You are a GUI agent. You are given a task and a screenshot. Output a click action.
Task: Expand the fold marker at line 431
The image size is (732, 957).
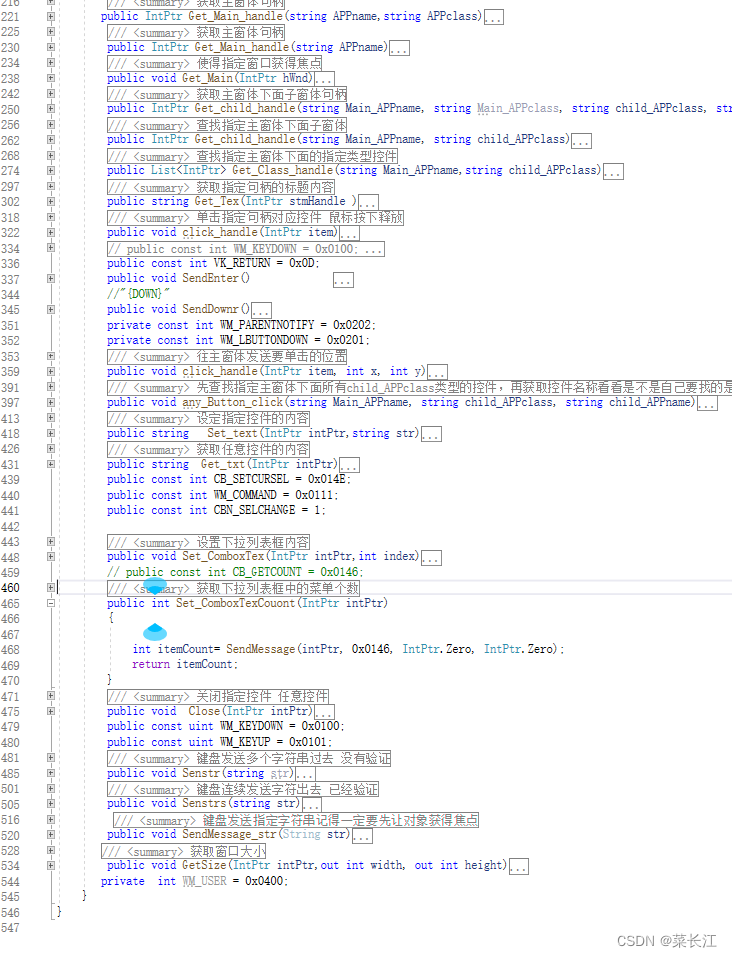coord(51,464)
